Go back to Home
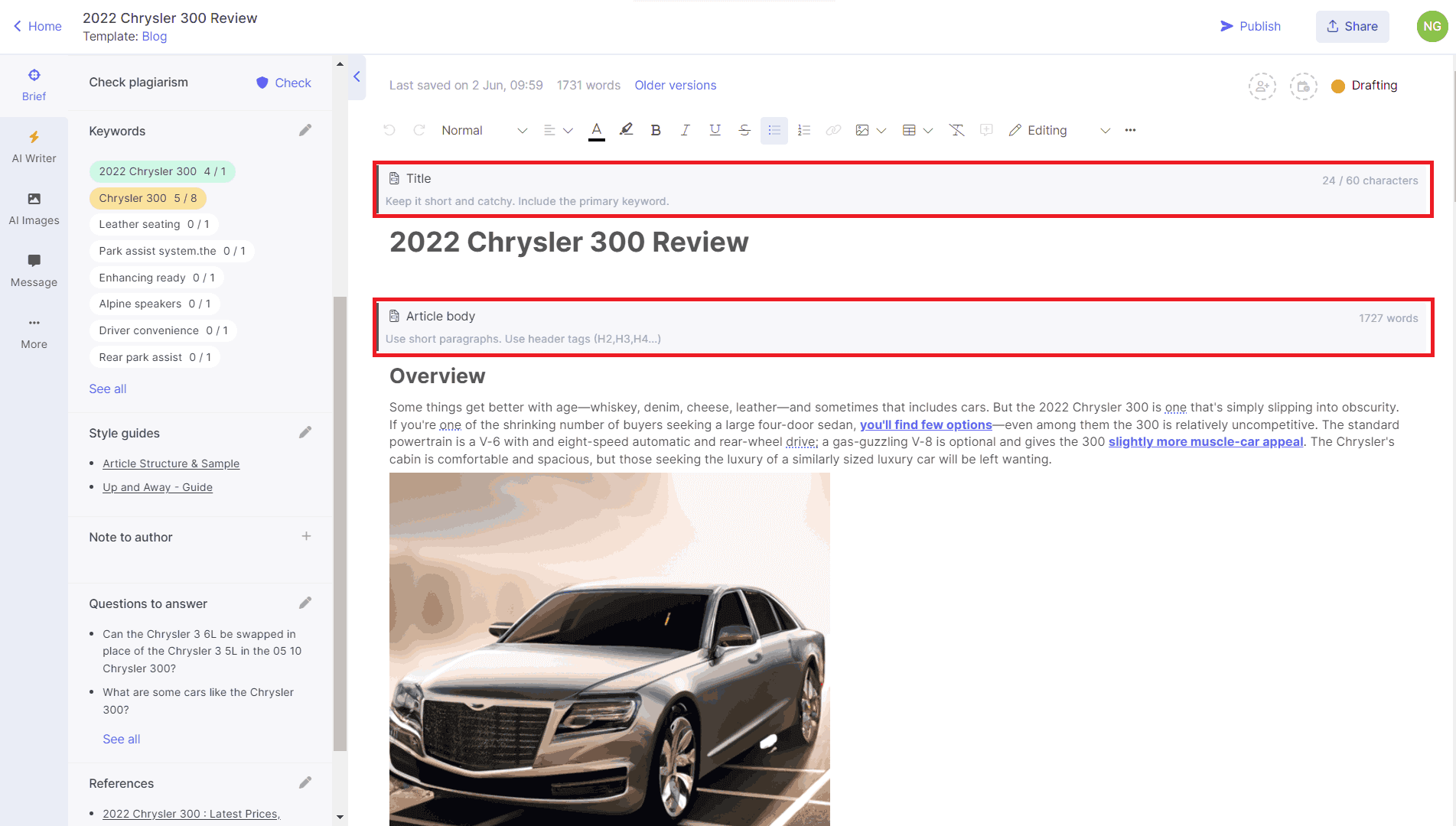 37,26
